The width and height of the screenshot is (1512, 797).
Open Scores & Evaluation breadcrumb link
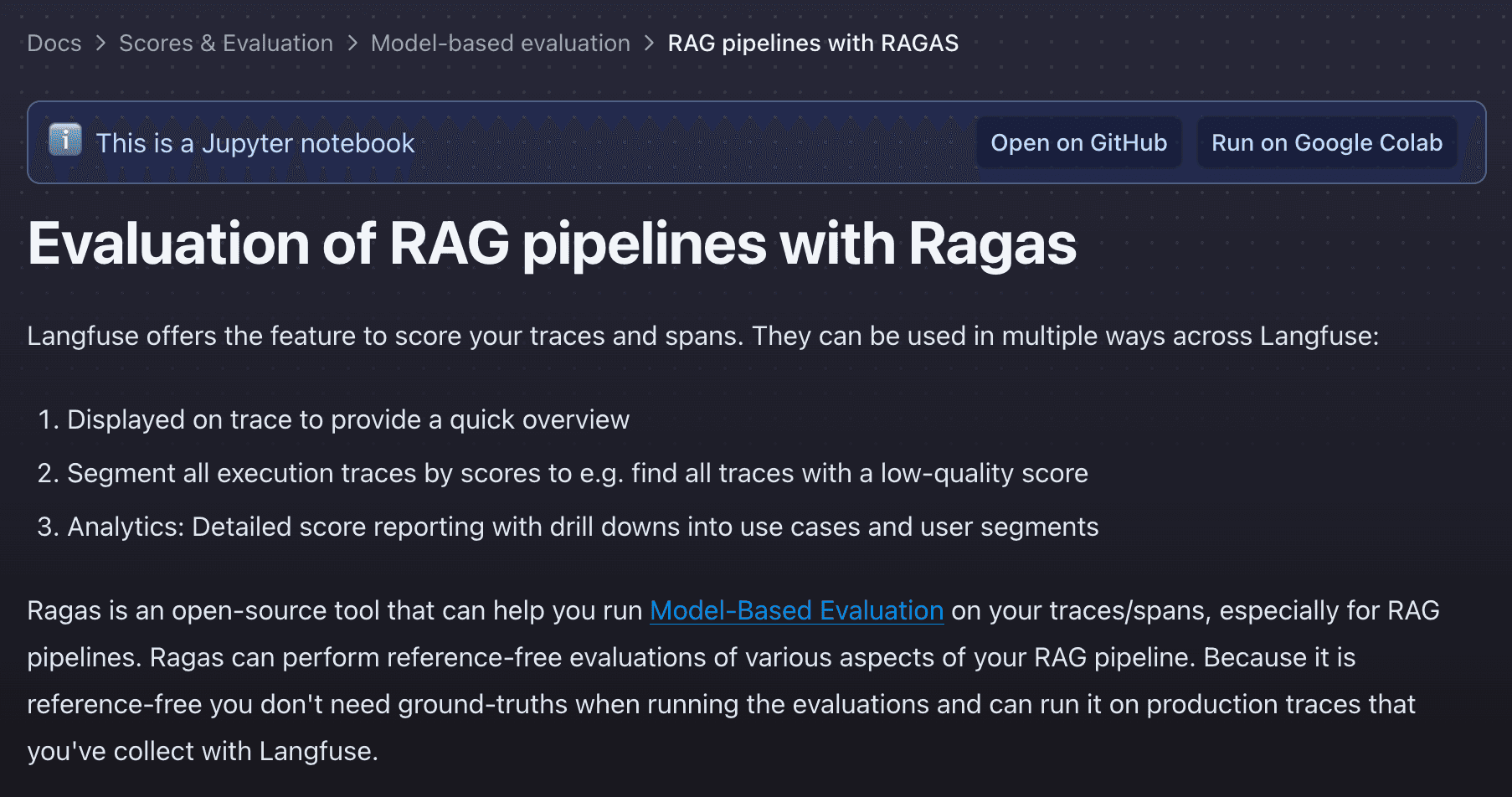tap(224, 43)
